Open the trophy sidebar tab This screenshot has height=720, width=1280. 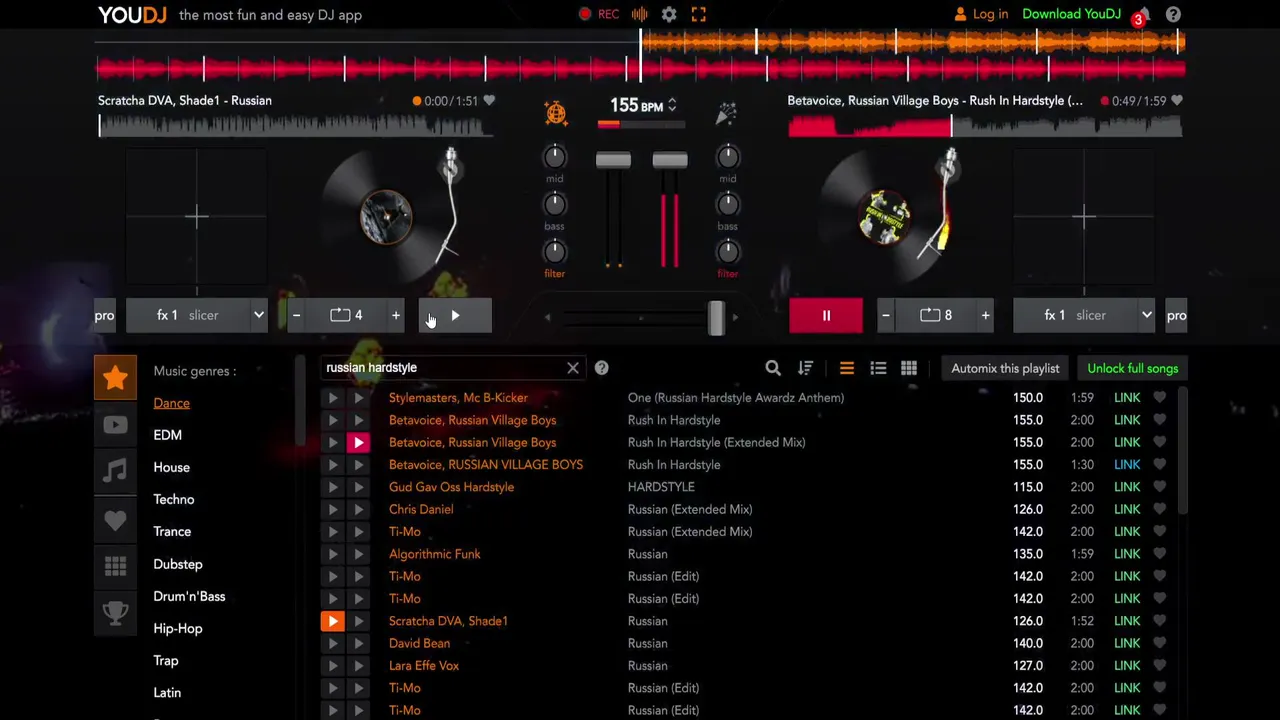tap(115, 612)
